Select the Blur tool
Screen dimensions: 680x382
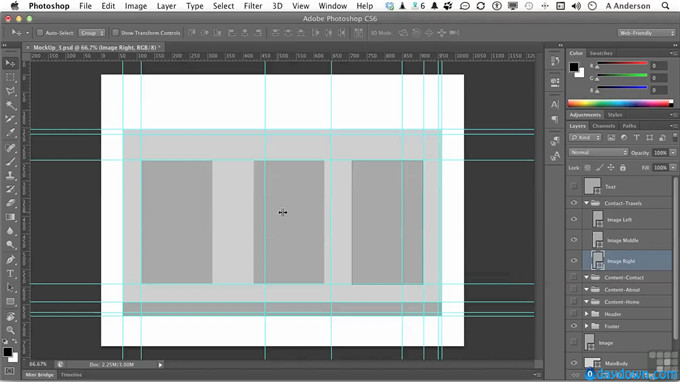point(10,231)
